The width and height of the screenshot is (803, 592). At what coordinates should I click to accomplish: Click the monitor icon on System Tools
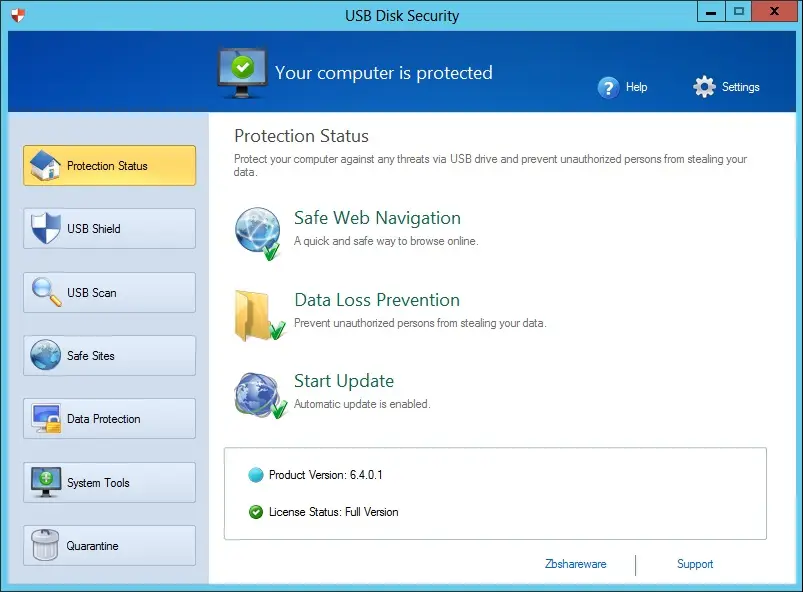pyautogui.click(x=46, y=482)
